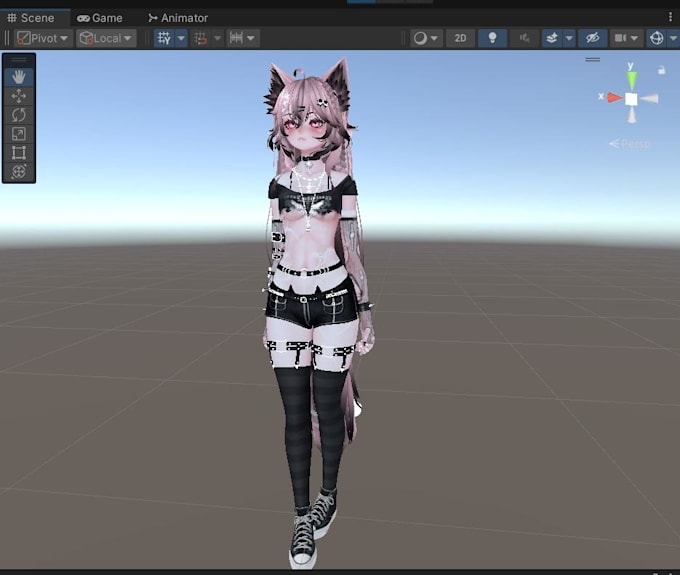
Task: Expand the increment snapping settings arrow
Action: pyautogui.click(x=251, y=38)
